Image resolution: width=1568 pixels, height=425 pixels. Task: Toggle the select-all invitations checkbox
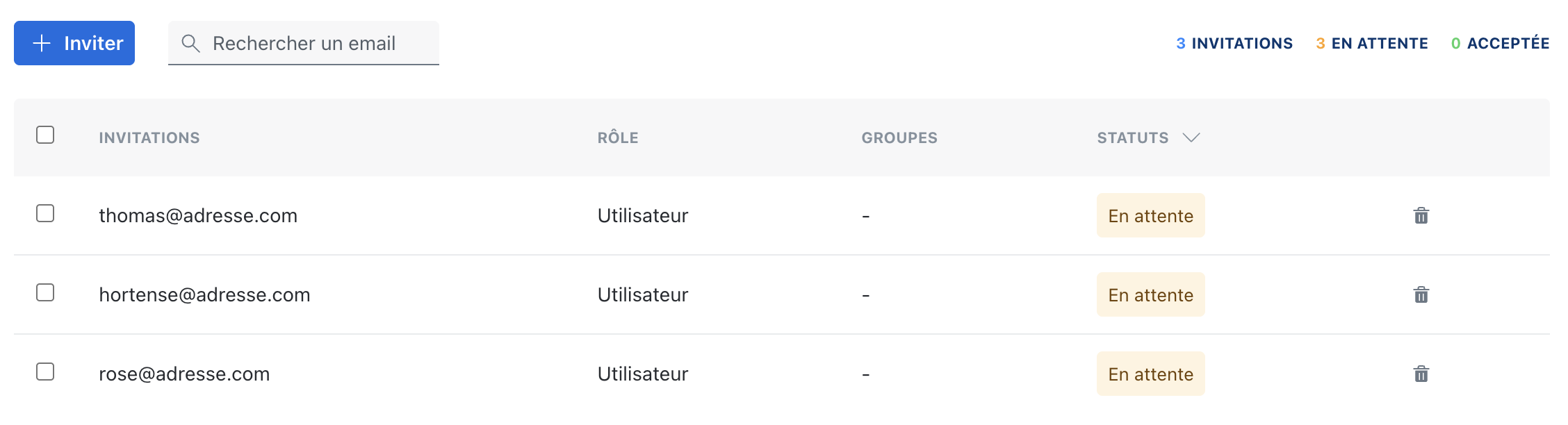tap(45, 135)
